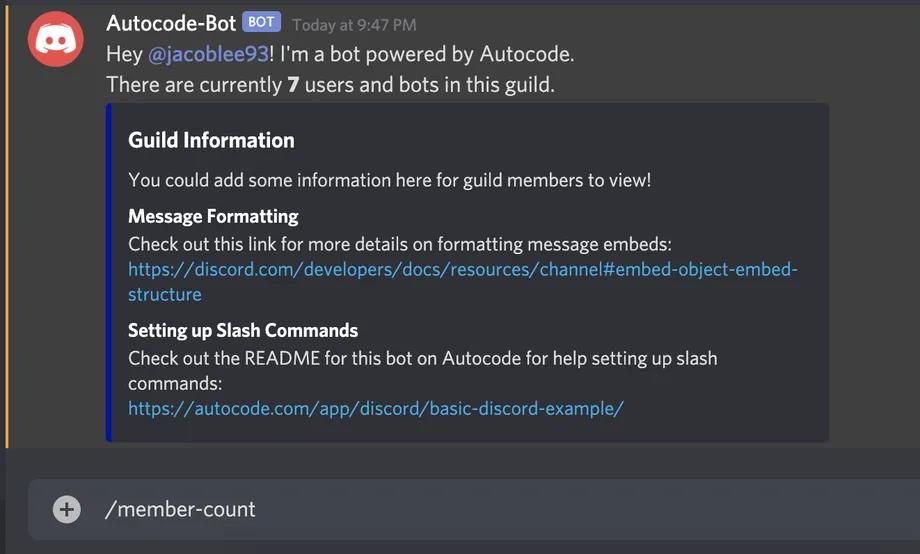Click the blue color bar on embed
Image resolution: width=920 pixels, height=554 pixels.
pos(109,272)
